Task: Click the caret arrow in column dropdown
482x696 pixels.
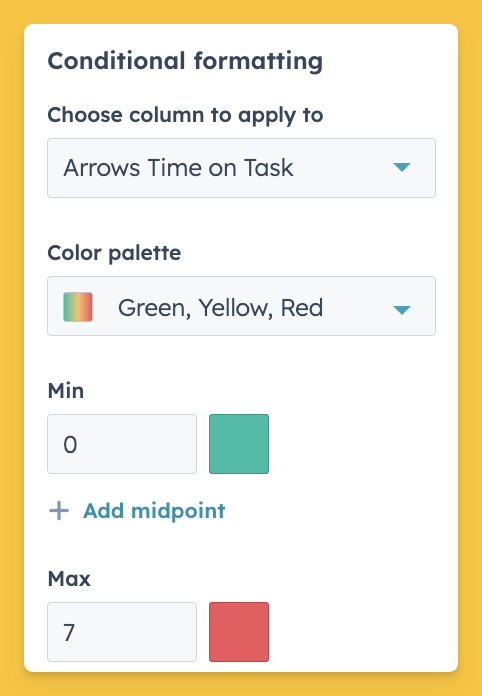Action: pos(402,167)
